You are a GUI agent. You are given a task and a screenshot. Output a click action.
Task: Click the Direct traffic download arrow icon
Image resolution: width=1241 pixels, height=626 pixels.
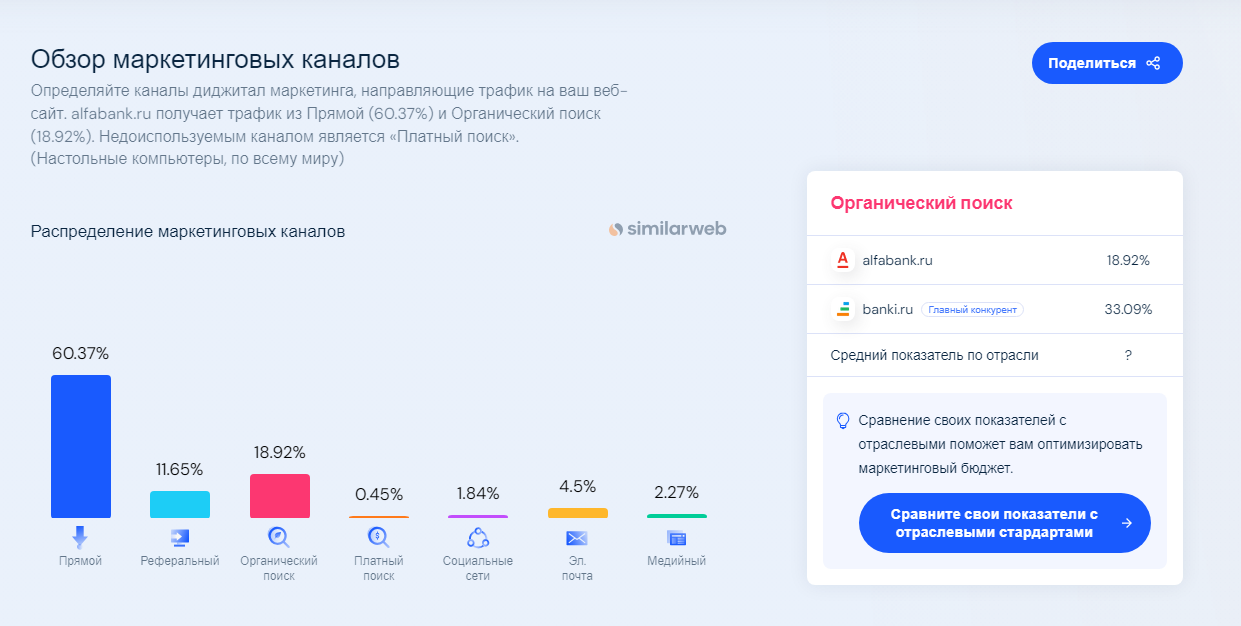tap(80, 537)
